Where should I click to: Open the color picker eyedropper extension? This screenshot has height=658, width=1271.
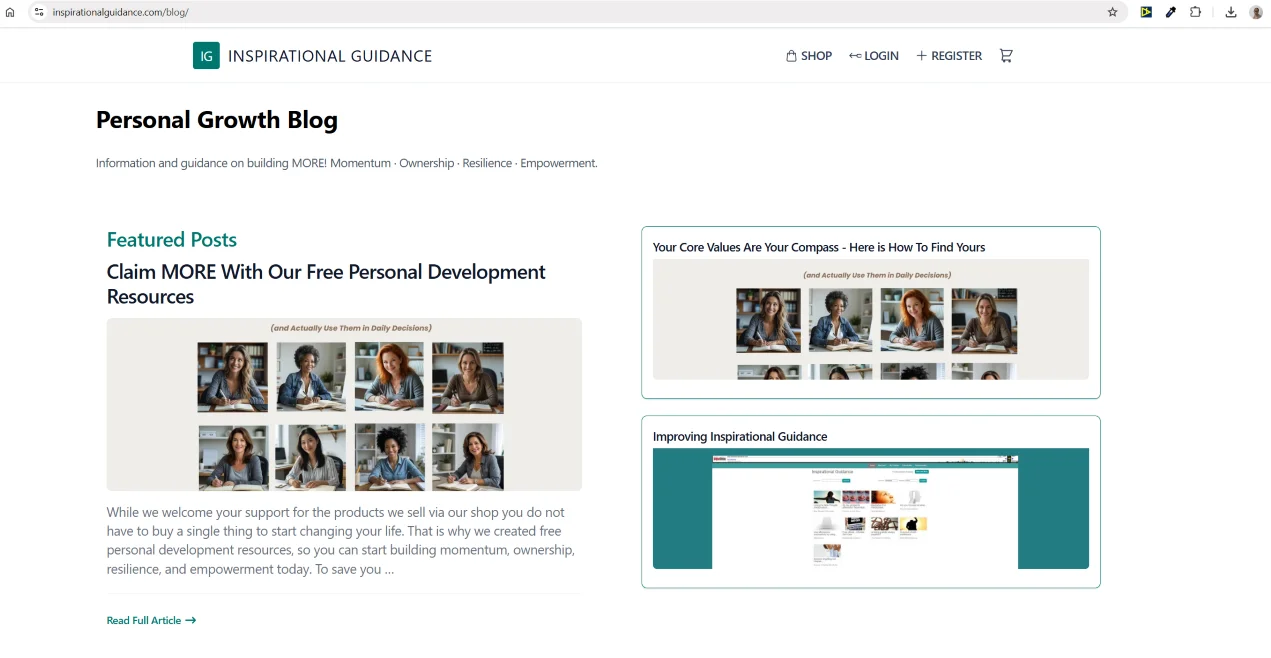coord(1171,12)
